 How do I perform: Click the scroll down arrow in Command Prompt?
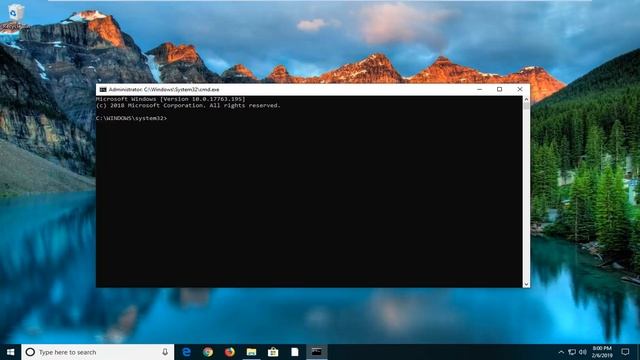click(x=526, y=284)
